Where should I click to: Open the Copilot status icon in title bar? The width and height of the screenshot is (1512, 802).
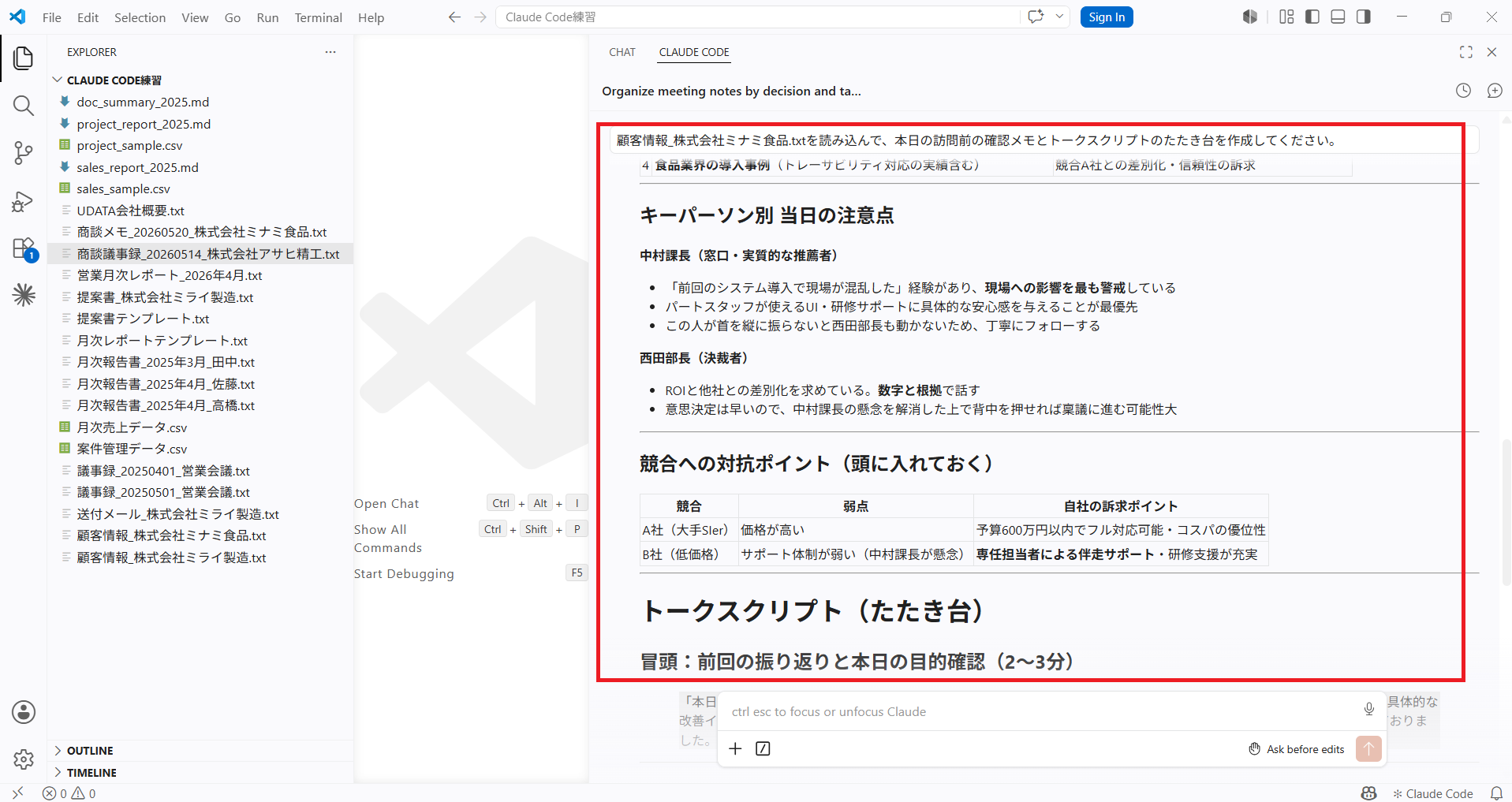[x=1250, y=17]
